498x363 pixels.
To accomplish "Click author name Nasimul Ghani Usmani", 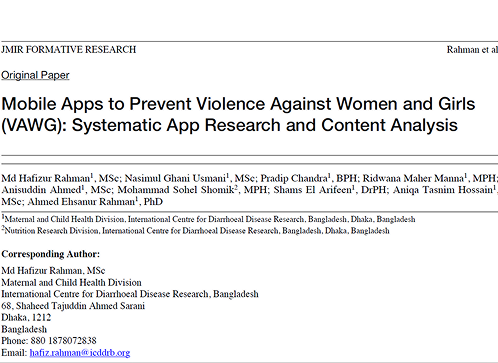I will [175, 178].
